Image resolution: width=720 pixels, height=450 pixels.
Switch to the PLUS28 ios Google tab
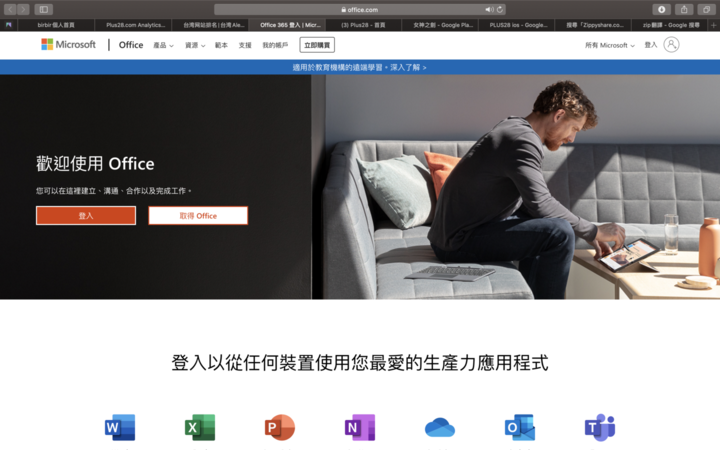coord(517,25)
